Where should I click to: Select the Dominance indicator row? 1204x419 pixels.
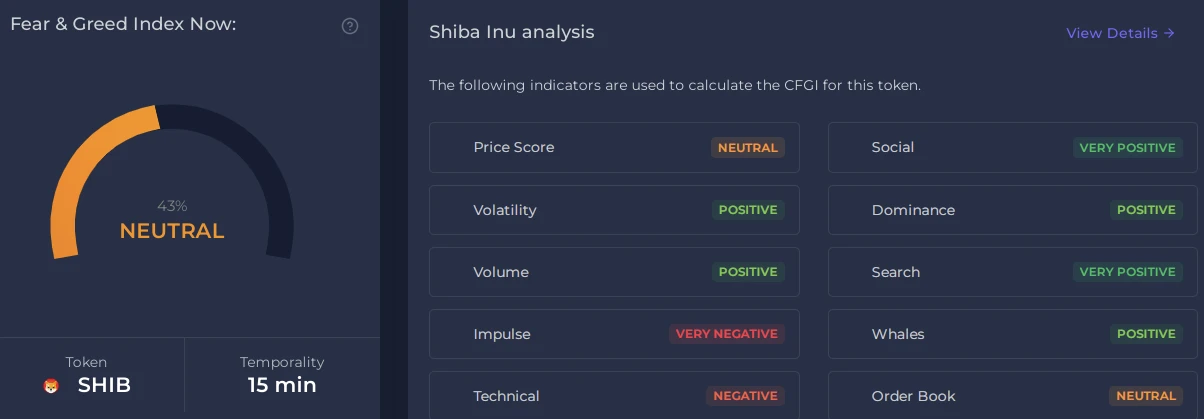click(x=1013, y=210)
